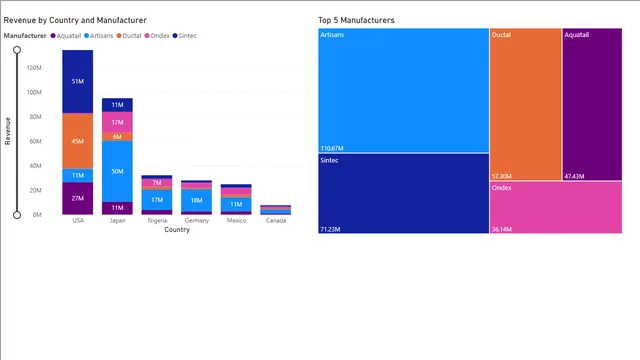Viewport: 640px width, 360px height.
Task: Click the Japan Artisans 50M bar segment
Action: coord(117,171)
